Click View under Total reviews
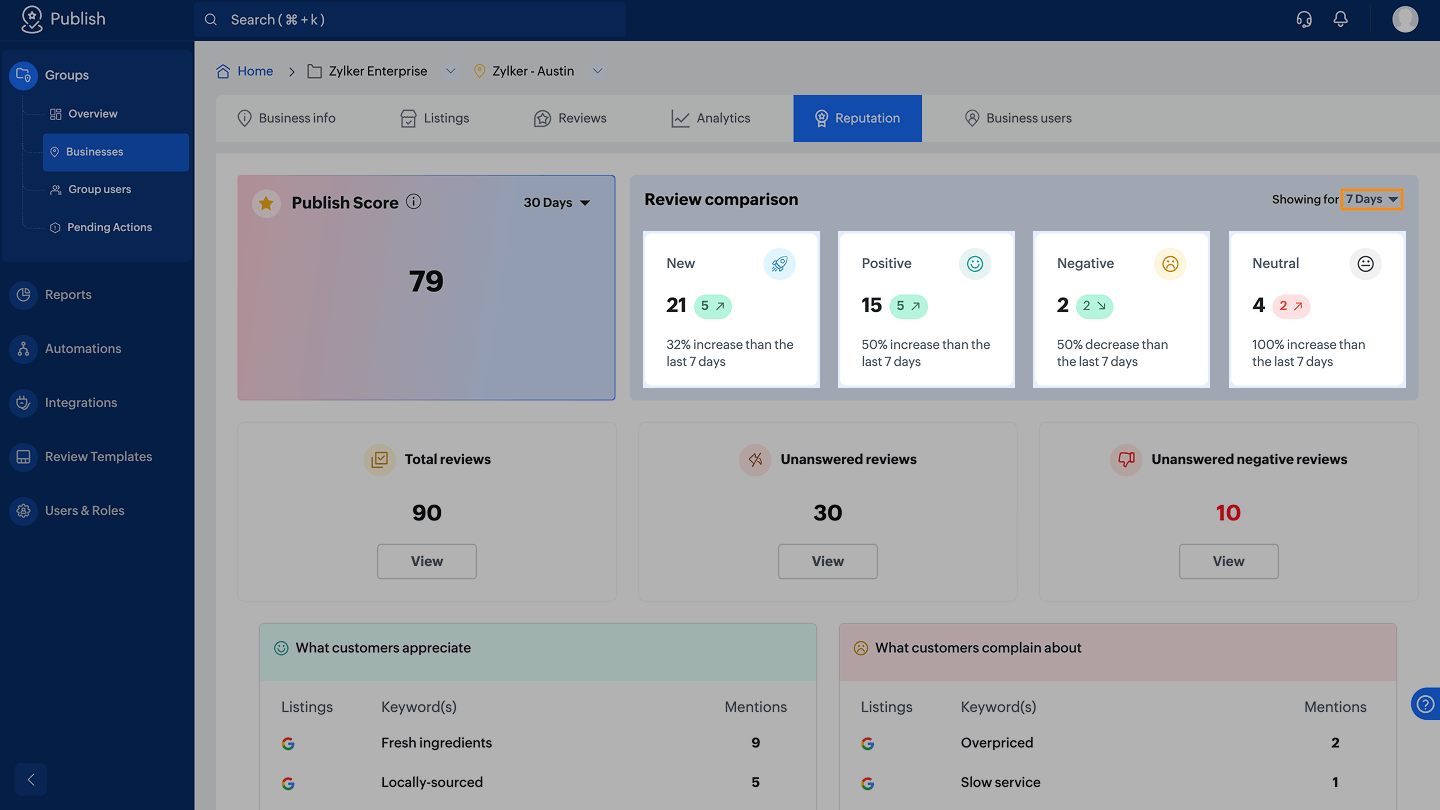Image resolution: width=1440 pixels, height=810 pixels. pos(427,561)
